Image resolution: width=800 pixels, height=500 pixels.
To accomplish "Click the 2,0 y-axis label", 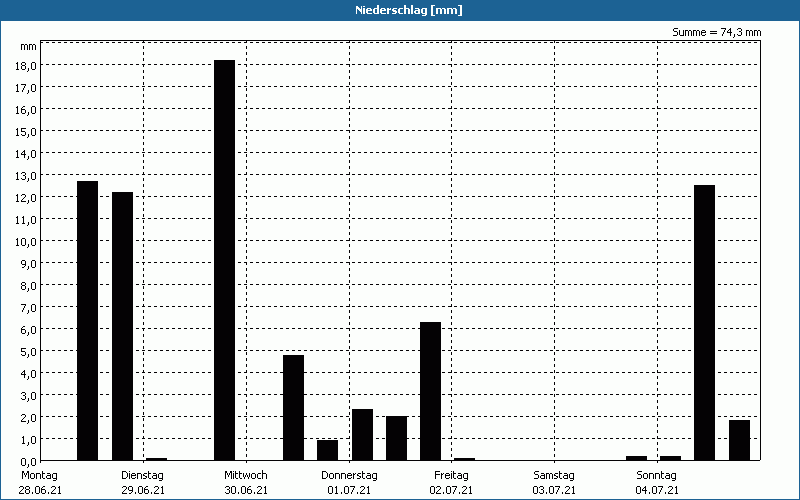I will (29, 417).
